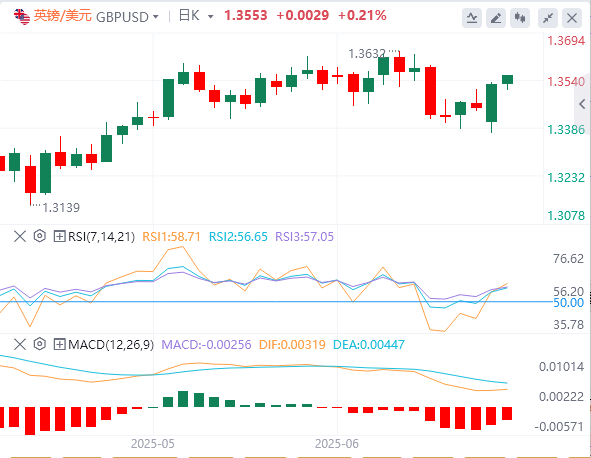Click the 1.3540 price axis label
591x458 pixels.
pos(566,82)
